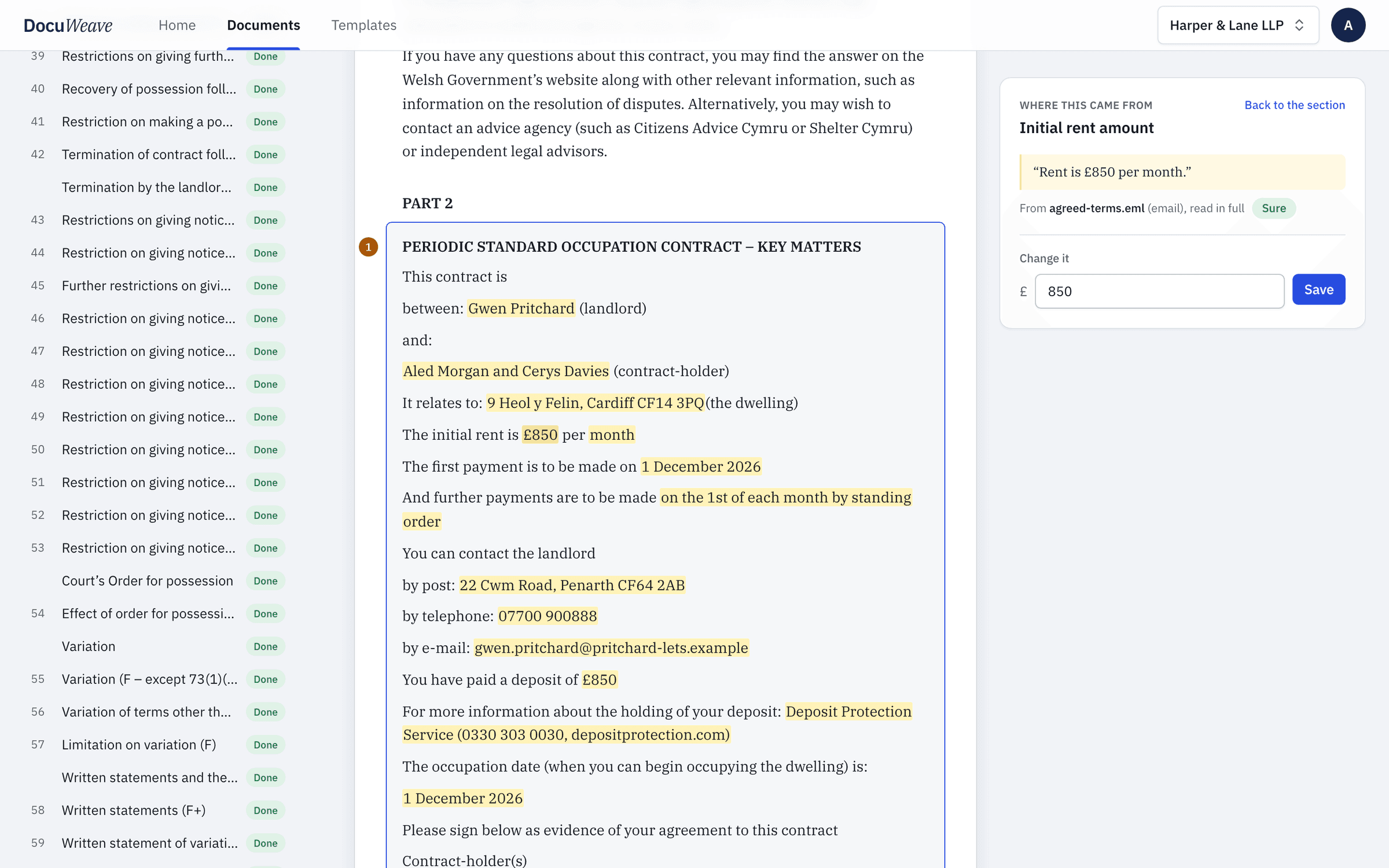Open section 59 Written statement of variation
Screen dimensions: 1389x868
click(x=157, y=843)
